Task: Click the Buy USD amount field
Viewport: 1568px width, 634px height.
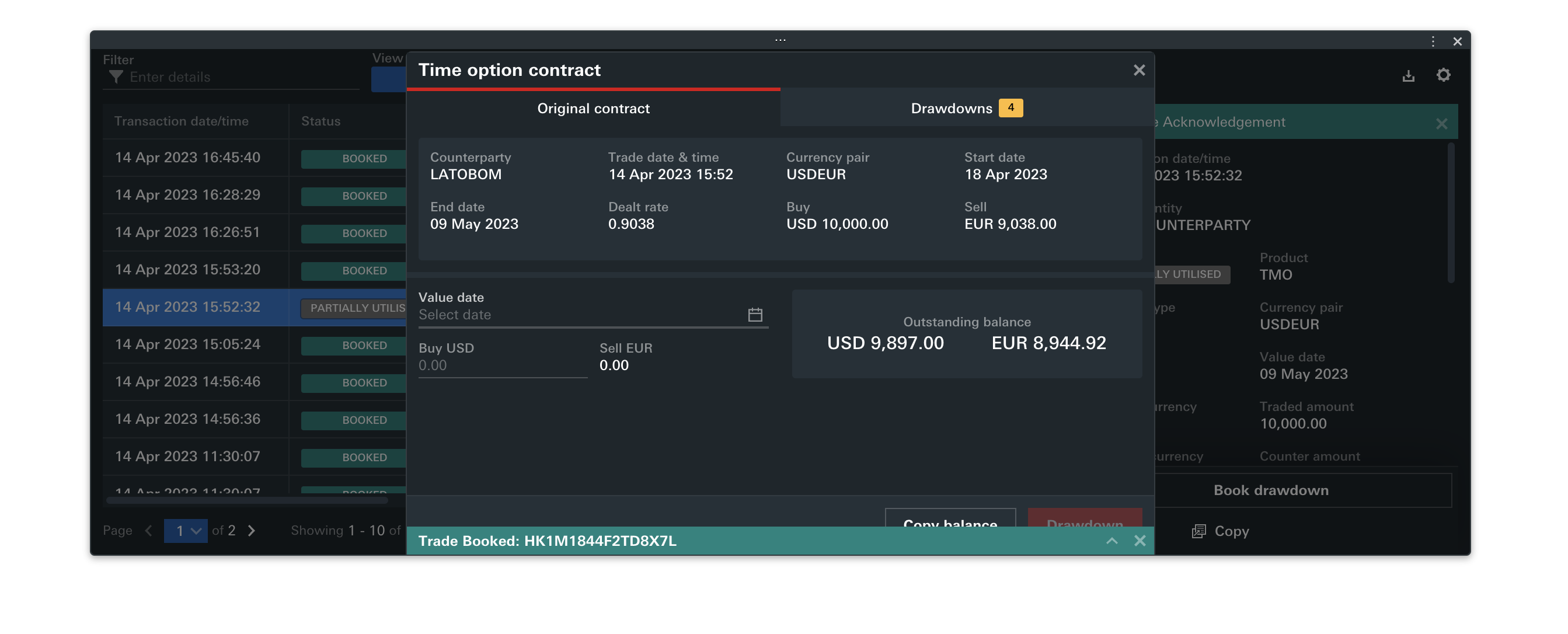Action: pyautogui.click(x=502, y=365)
